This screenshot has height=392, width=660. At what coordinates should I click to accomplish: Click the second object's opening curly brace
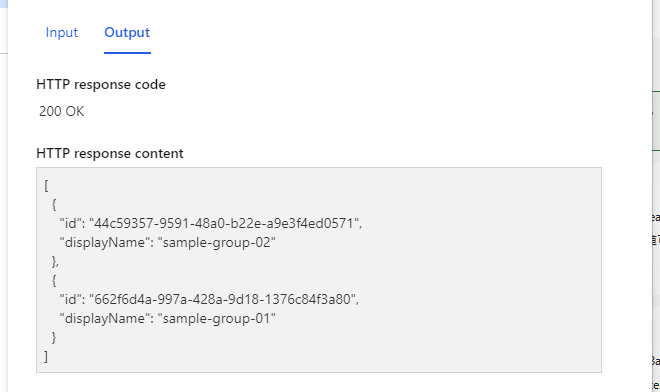pos(54,280)
